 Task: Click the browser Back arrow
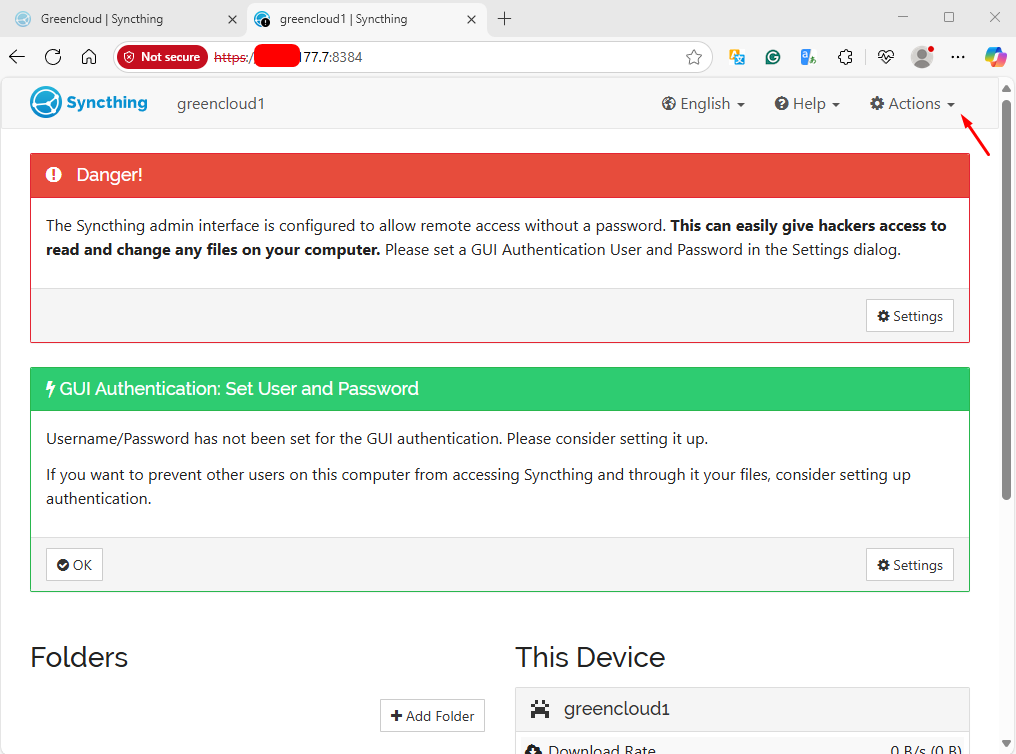pyautogui.click(x=17, y=57)
